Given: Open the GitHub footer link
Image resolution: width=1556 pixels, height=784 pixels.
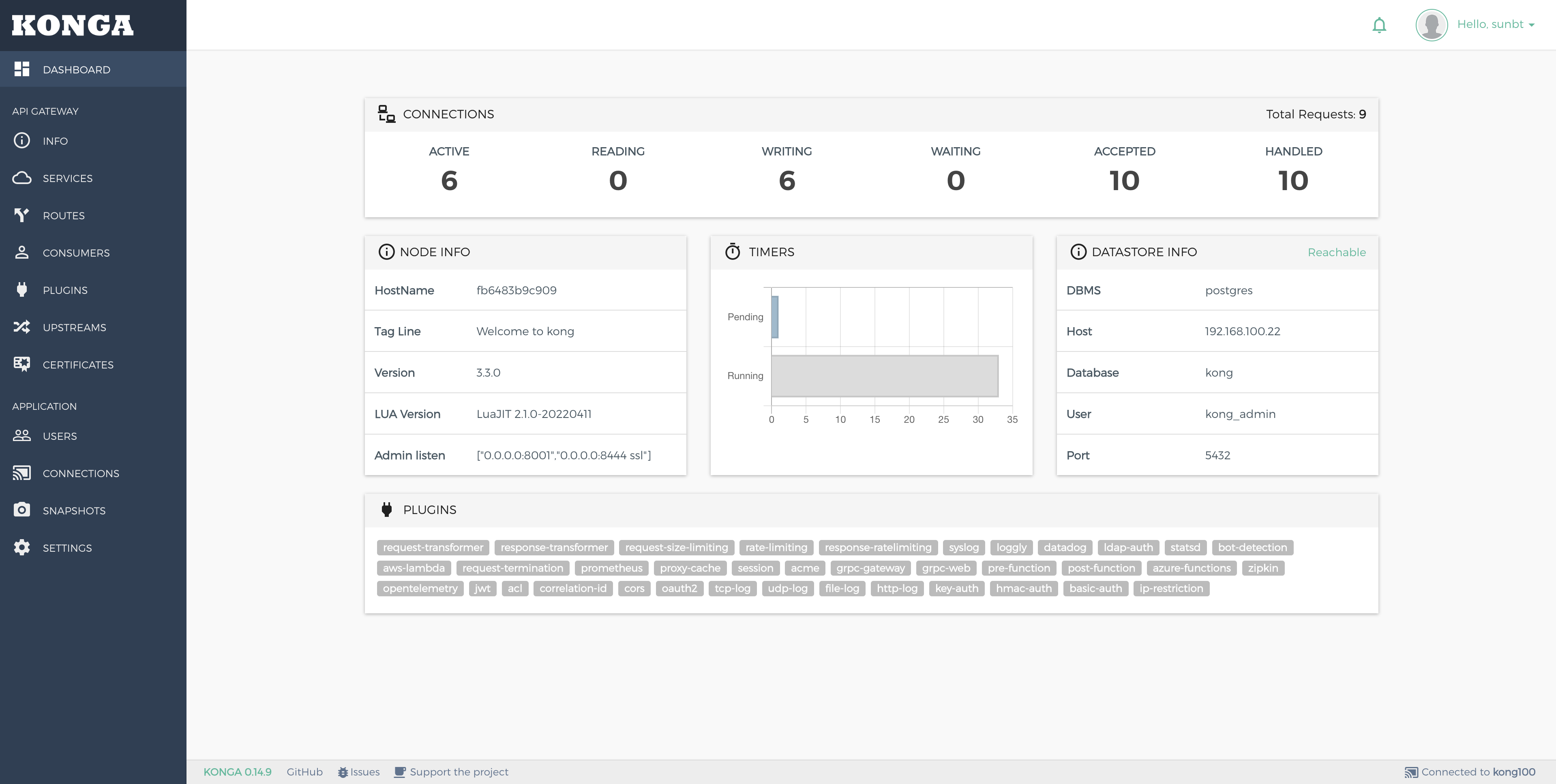Looking at the screenshot, I should [x=304, y=772].
